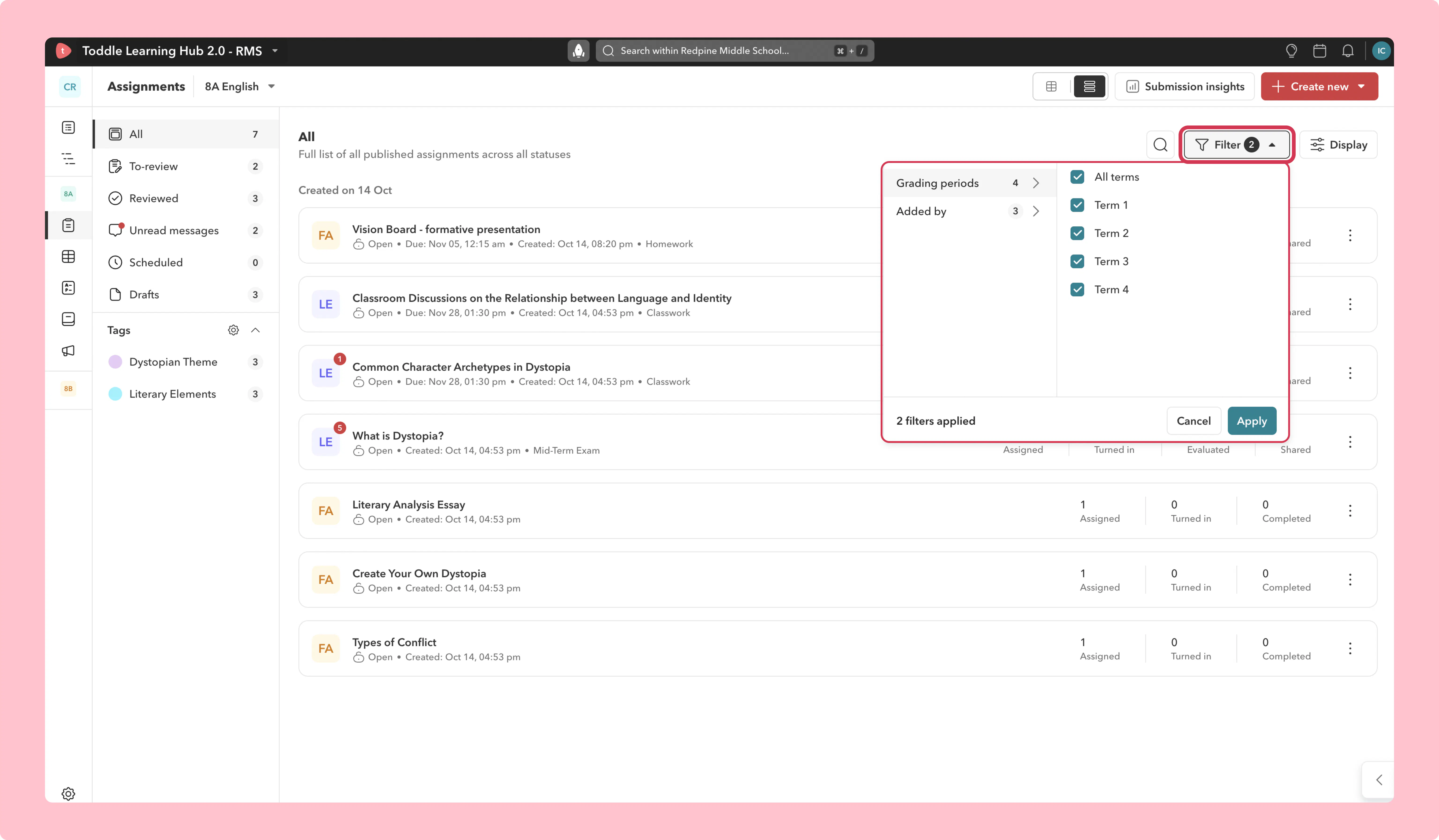Open the 8A class sidebar badge
The image size is (1439, 840).
point(69,194)
